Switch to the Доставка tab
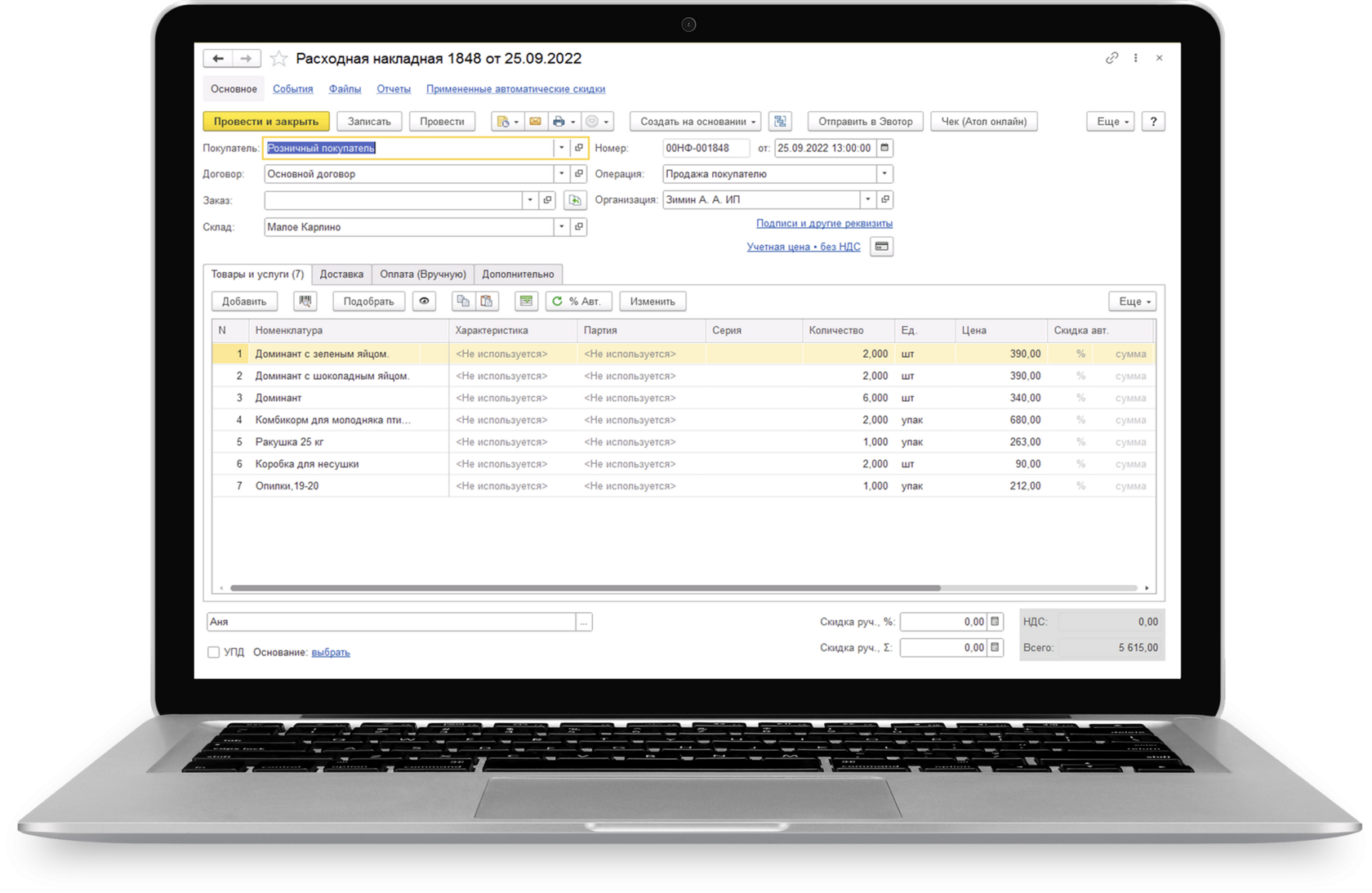Screen dimensions: 1372x893 click(x=341, y=275)
